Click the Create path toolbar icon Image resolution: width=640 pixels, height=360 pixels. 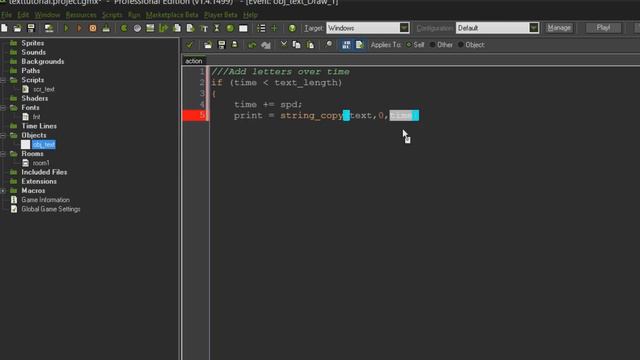pyautogui.click(x=164, y=28)
